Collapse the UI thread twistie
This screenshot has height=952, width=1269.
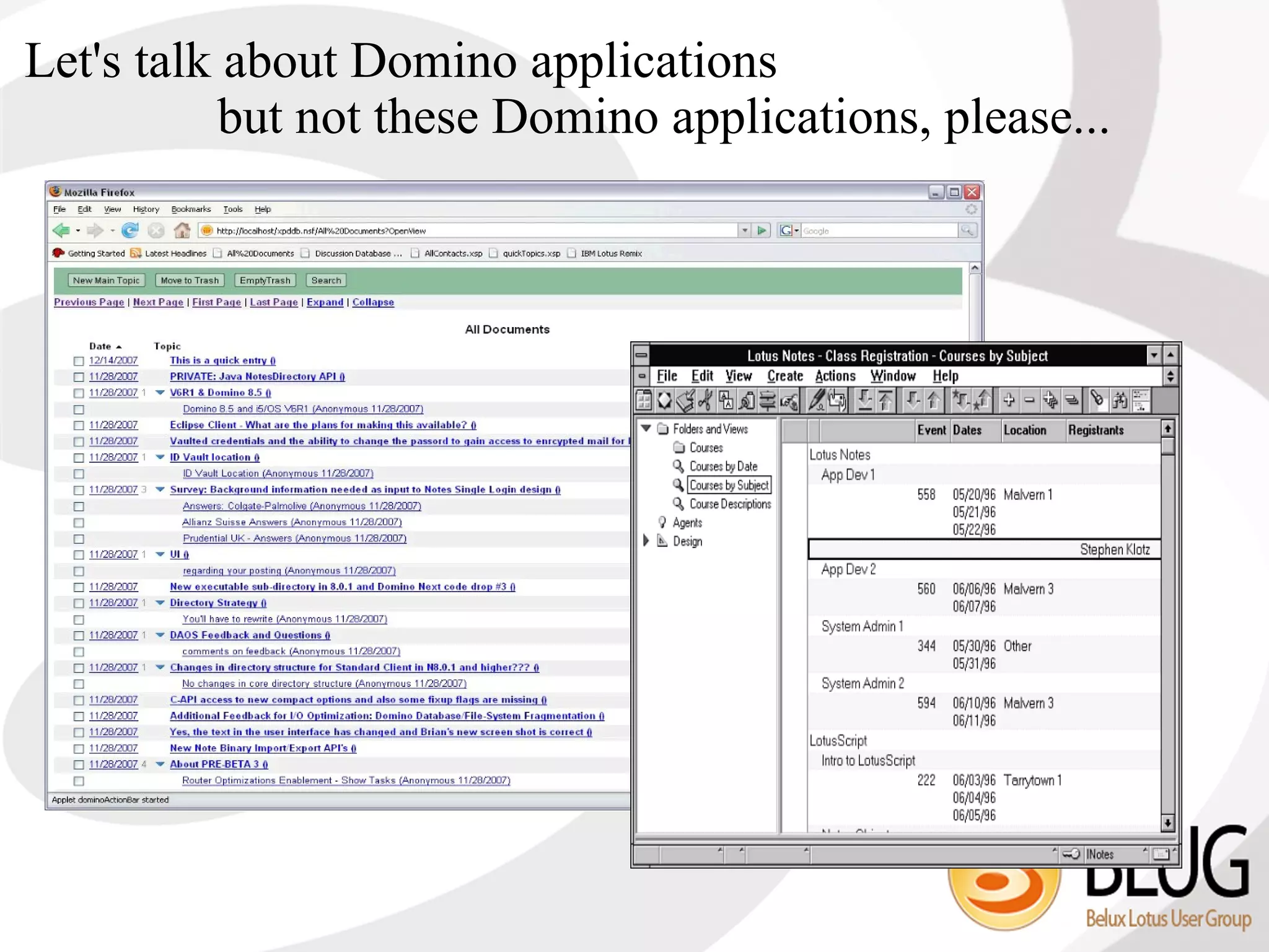coord(160,554)
